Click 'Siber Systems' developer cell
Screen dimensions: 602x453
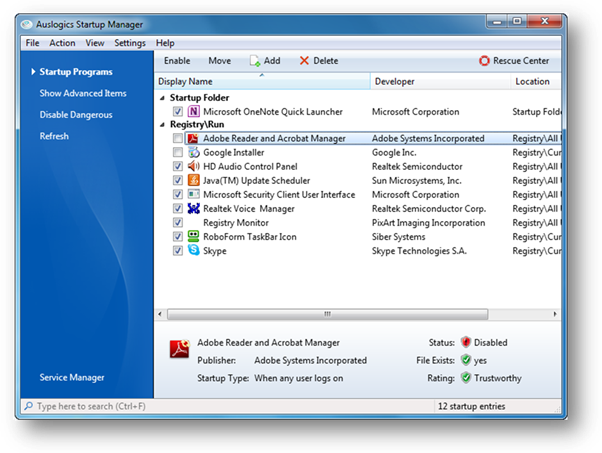[x=399, y=237]
